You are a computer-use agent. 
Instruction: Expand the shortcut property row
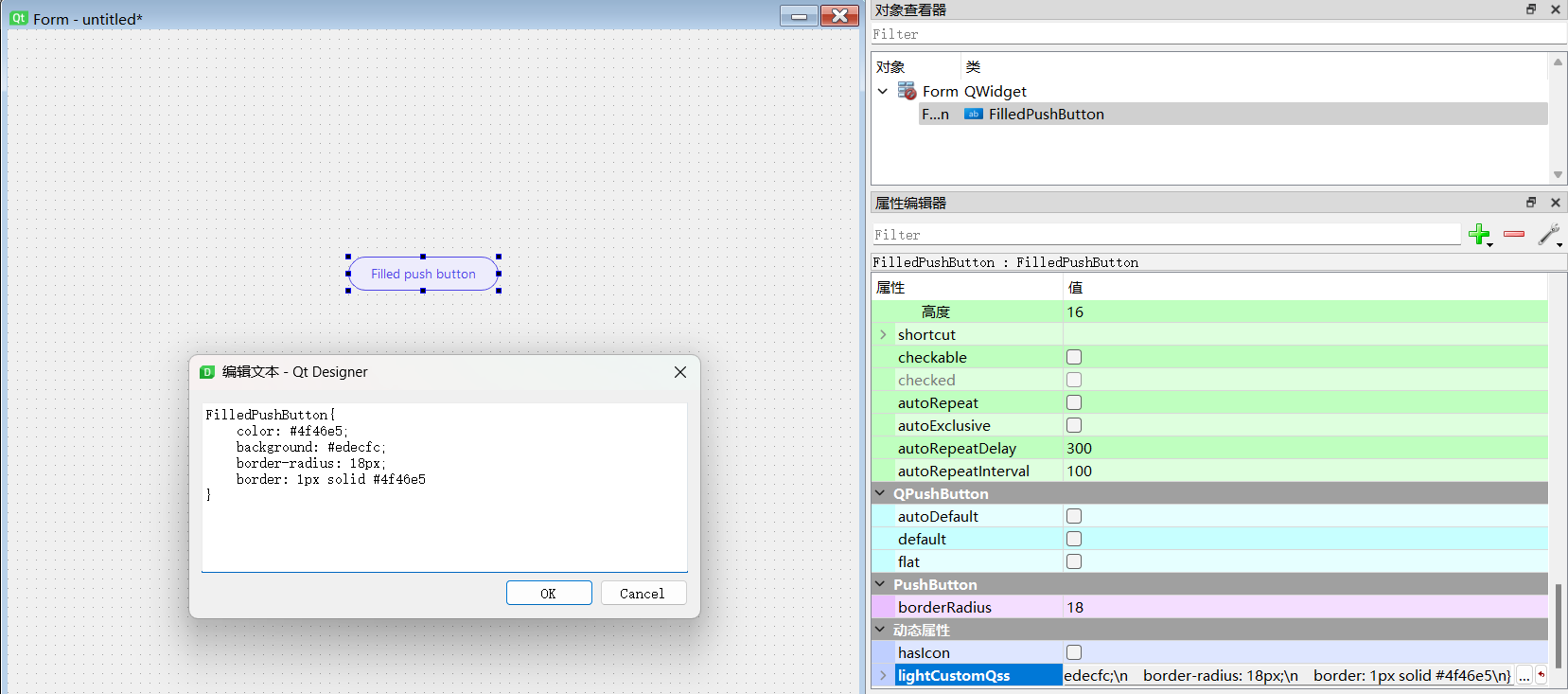[x=883, y=334]
